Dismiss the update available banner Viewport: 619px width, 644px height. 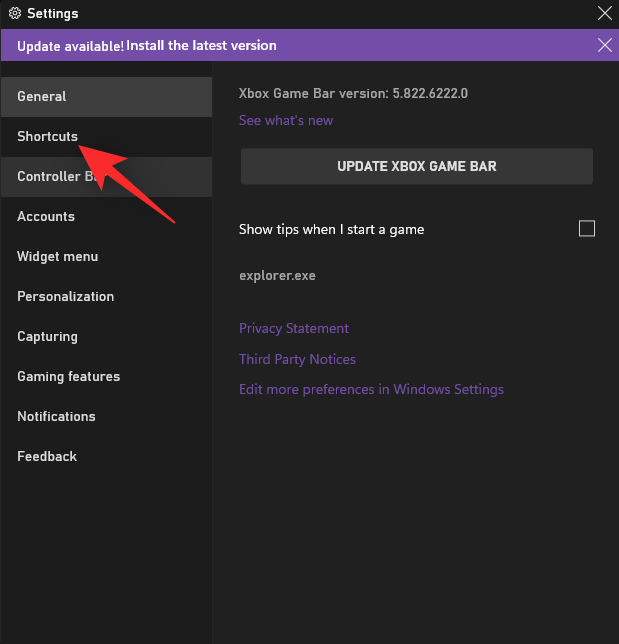tap(605, 45)
